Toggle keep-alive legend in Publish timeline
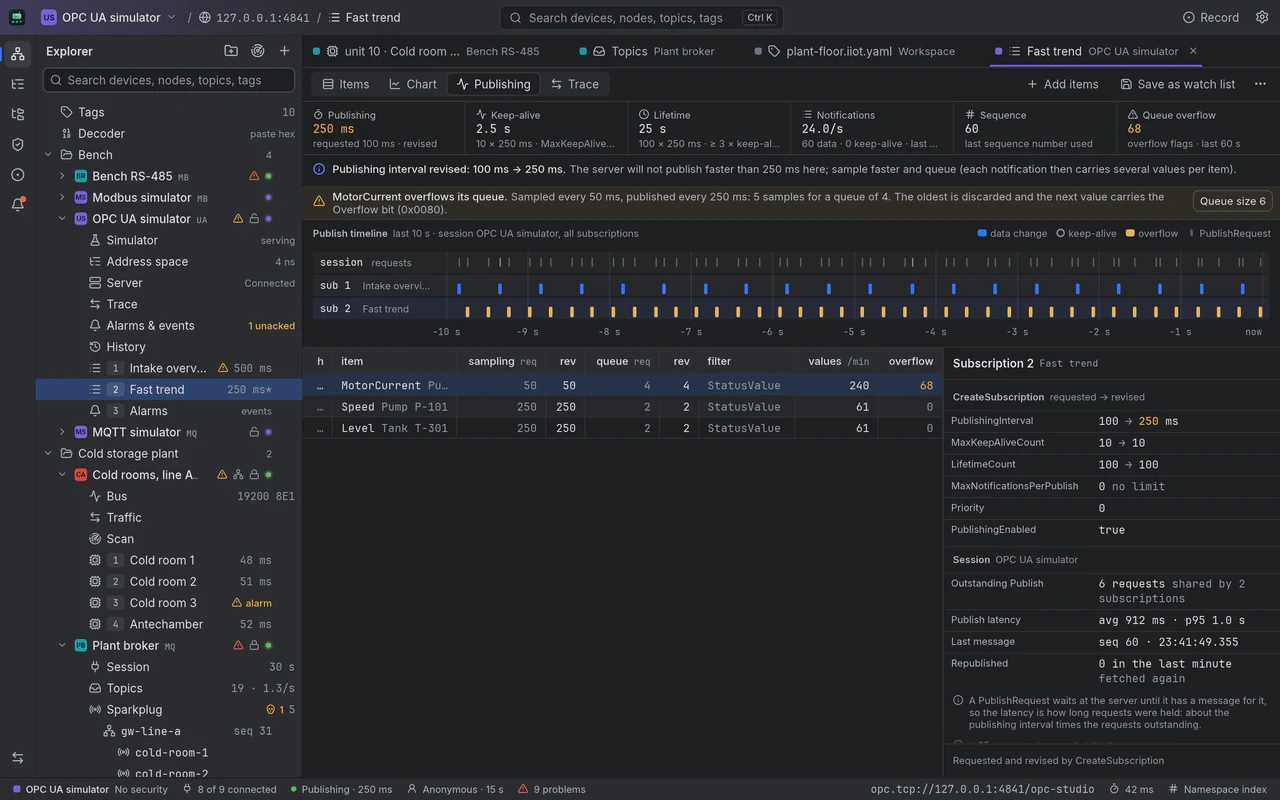Viewport: 1280px width, 800px height. [x=1086, y=233]
